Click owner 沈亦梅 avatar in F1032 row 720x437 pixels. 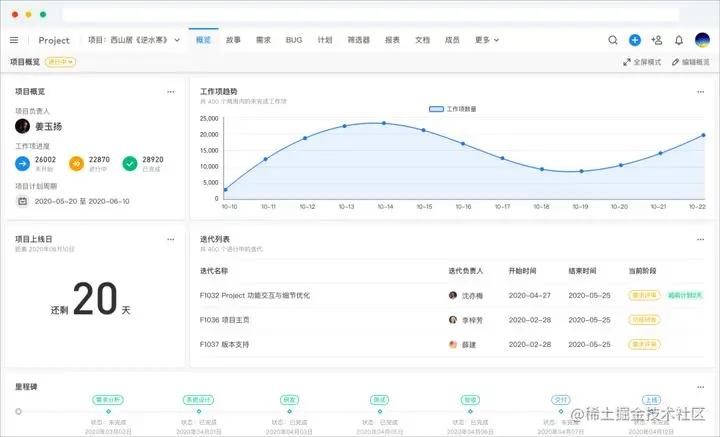point(453,295)
